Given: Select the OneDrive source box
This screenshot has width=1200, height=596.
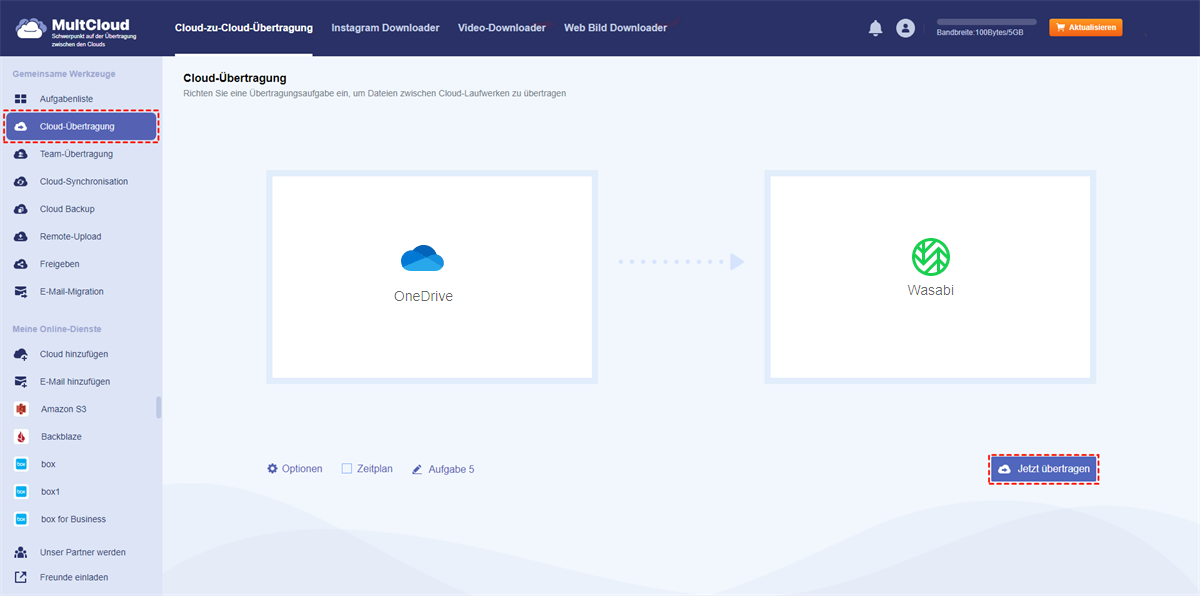Looking at the screenshot, I should 432,277.
